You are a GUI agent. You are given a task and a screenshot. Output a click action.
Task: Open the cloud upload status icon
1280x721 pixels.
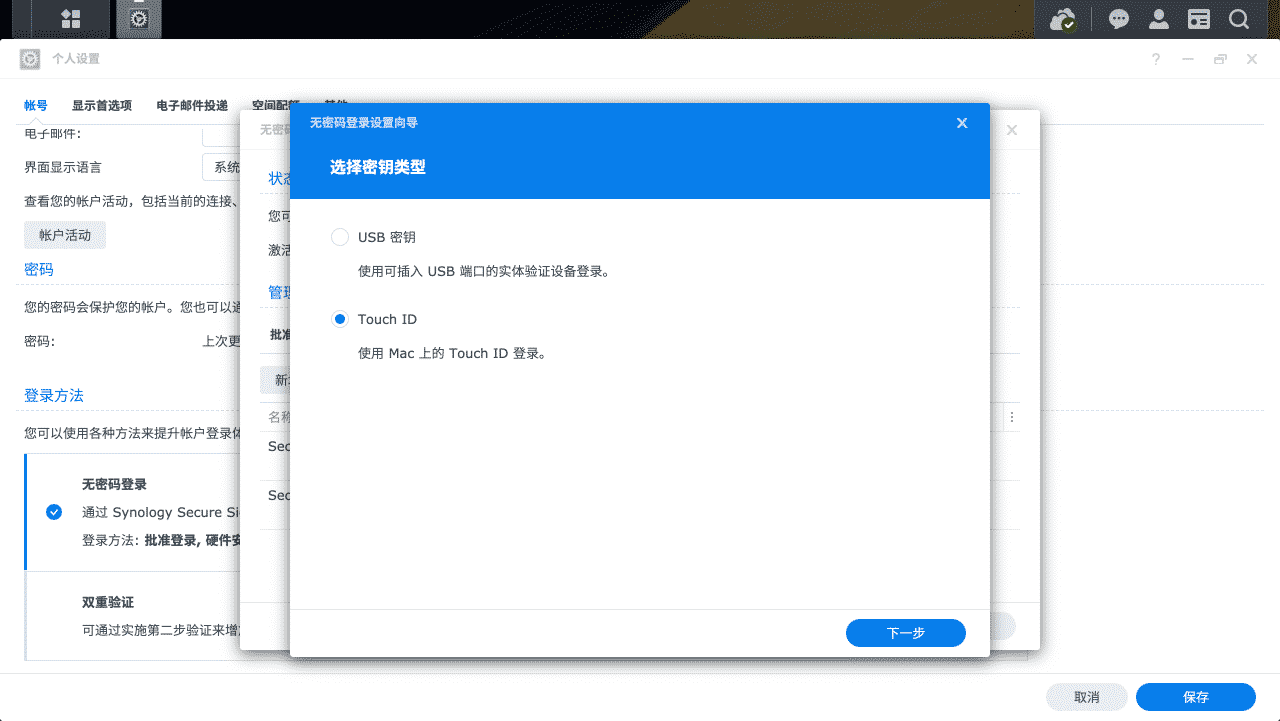(x=1063, y=19)
